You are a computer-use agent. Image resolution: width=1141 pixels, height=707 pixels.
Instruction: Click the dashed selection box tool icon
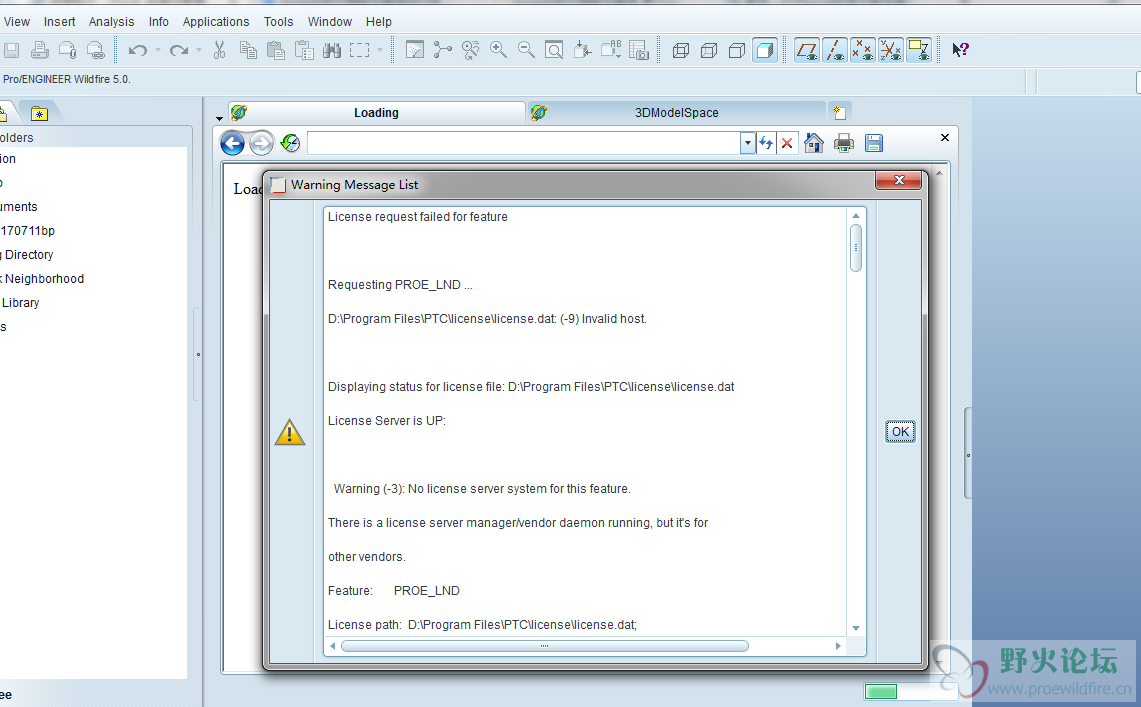(x=359, y=50)
